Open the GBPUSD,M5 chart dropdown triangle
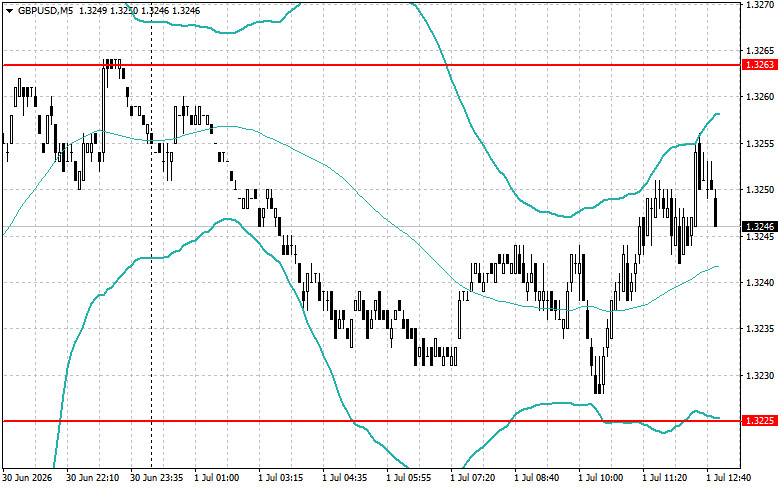Viewport: 781px width, 489px height. pyautogui.click(x=9, y=10)
